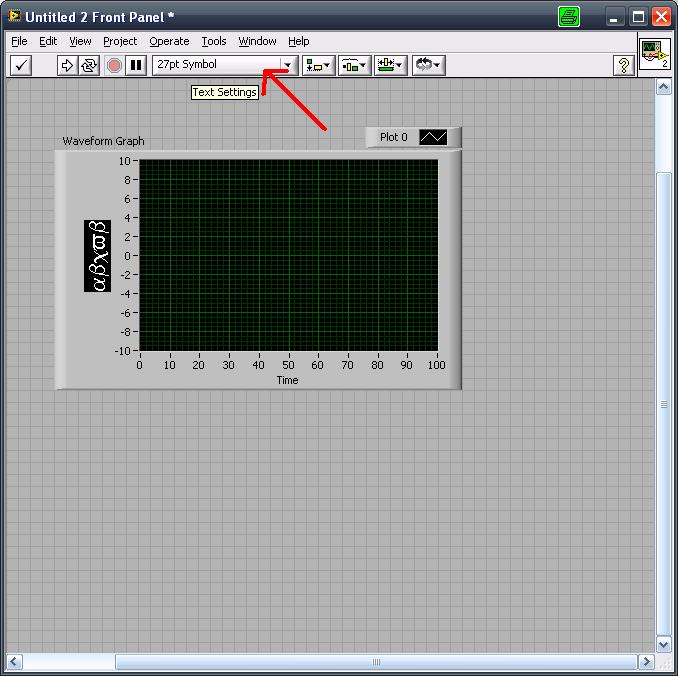This screenshot has width=678, height=676.
Task: Click the vertical scrollbar up arrow
Action: [664, 87]
